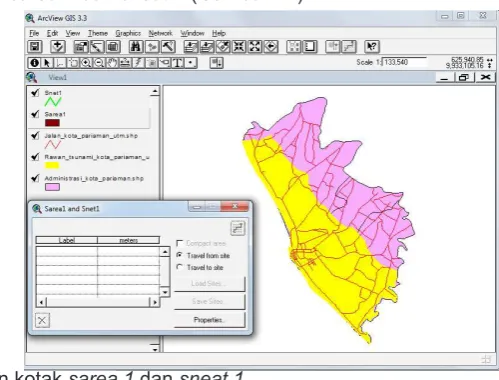Click the binoculars Find icon
Viewport: 499px width, 380px height.
[136, 47]
